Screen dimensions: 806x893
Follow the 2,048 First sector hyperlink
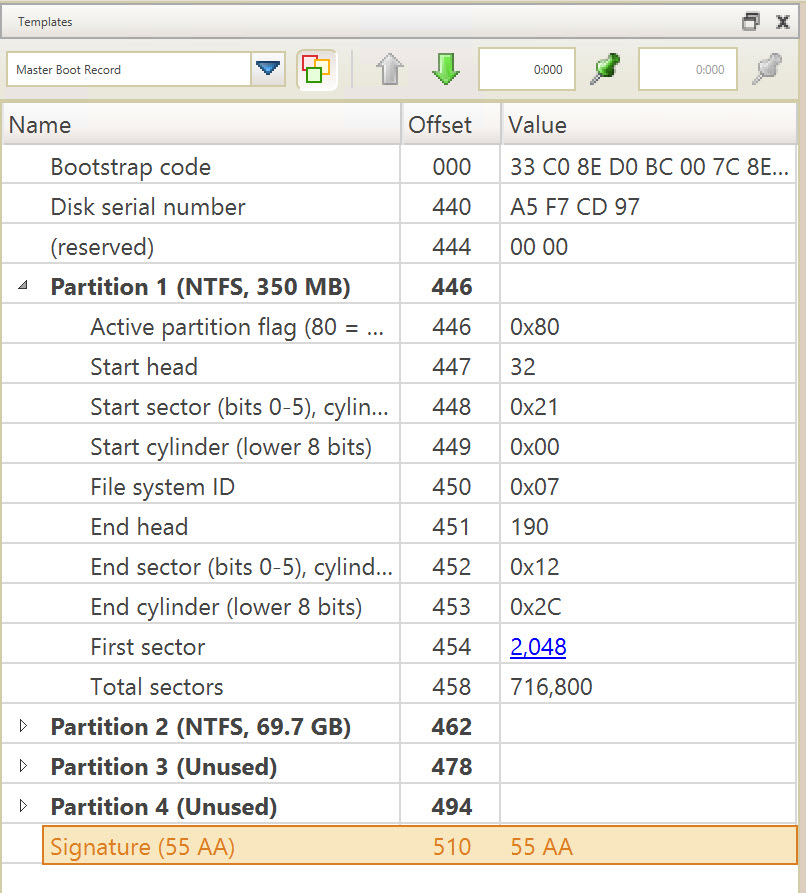(537, 646)
